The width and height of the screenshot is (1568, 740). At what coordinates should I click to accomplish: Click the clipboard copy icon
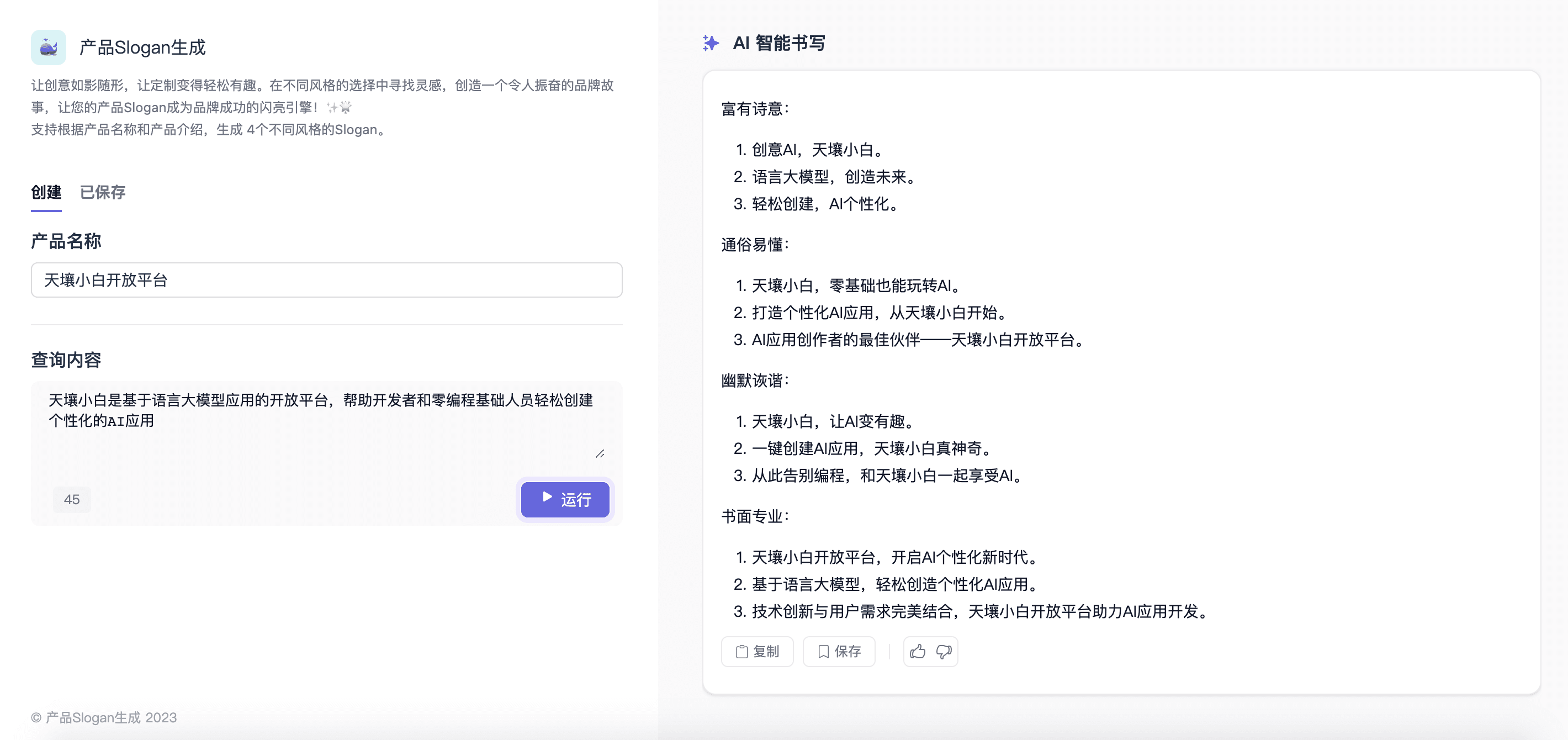[x=741, y=652]
